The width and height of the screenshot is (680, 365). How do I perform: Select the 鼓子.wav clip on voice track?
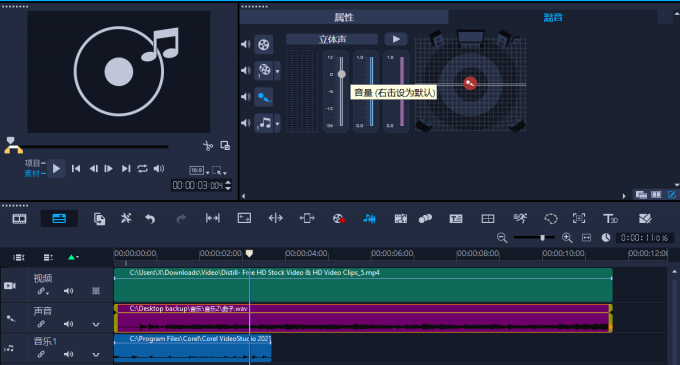[363, 318]
